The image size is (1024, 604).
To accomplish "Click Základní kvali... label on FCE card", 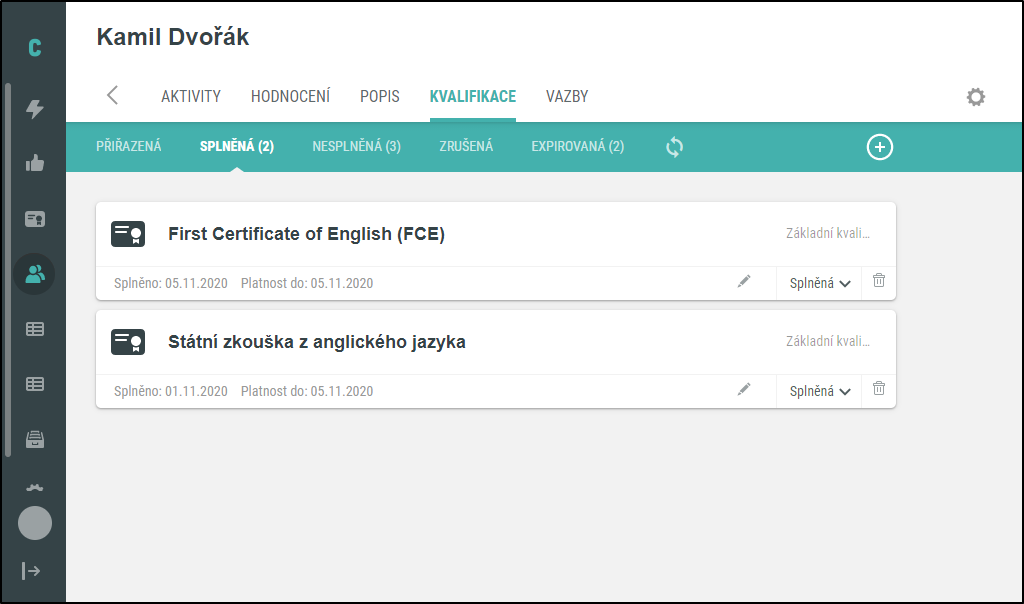I will [x=827, y=233].
